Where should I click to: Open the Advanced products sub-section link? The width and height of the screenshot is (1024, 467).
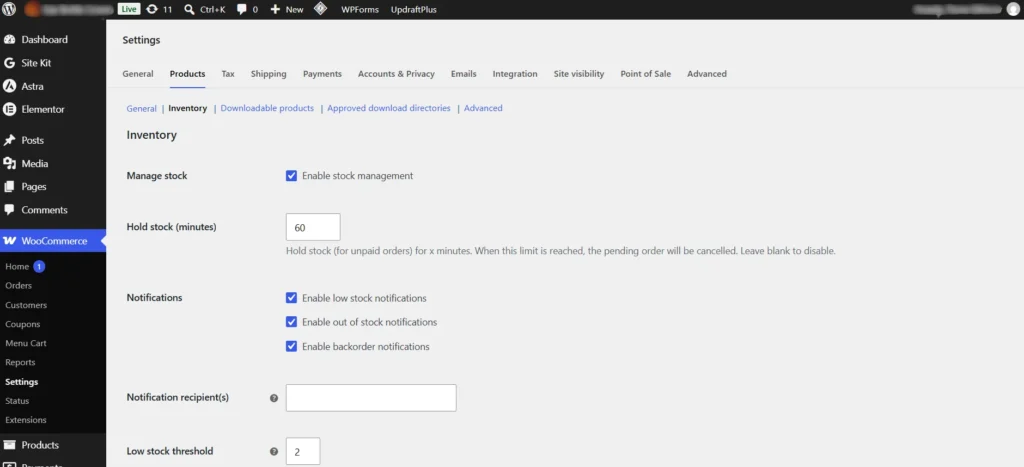click(483, 108)
